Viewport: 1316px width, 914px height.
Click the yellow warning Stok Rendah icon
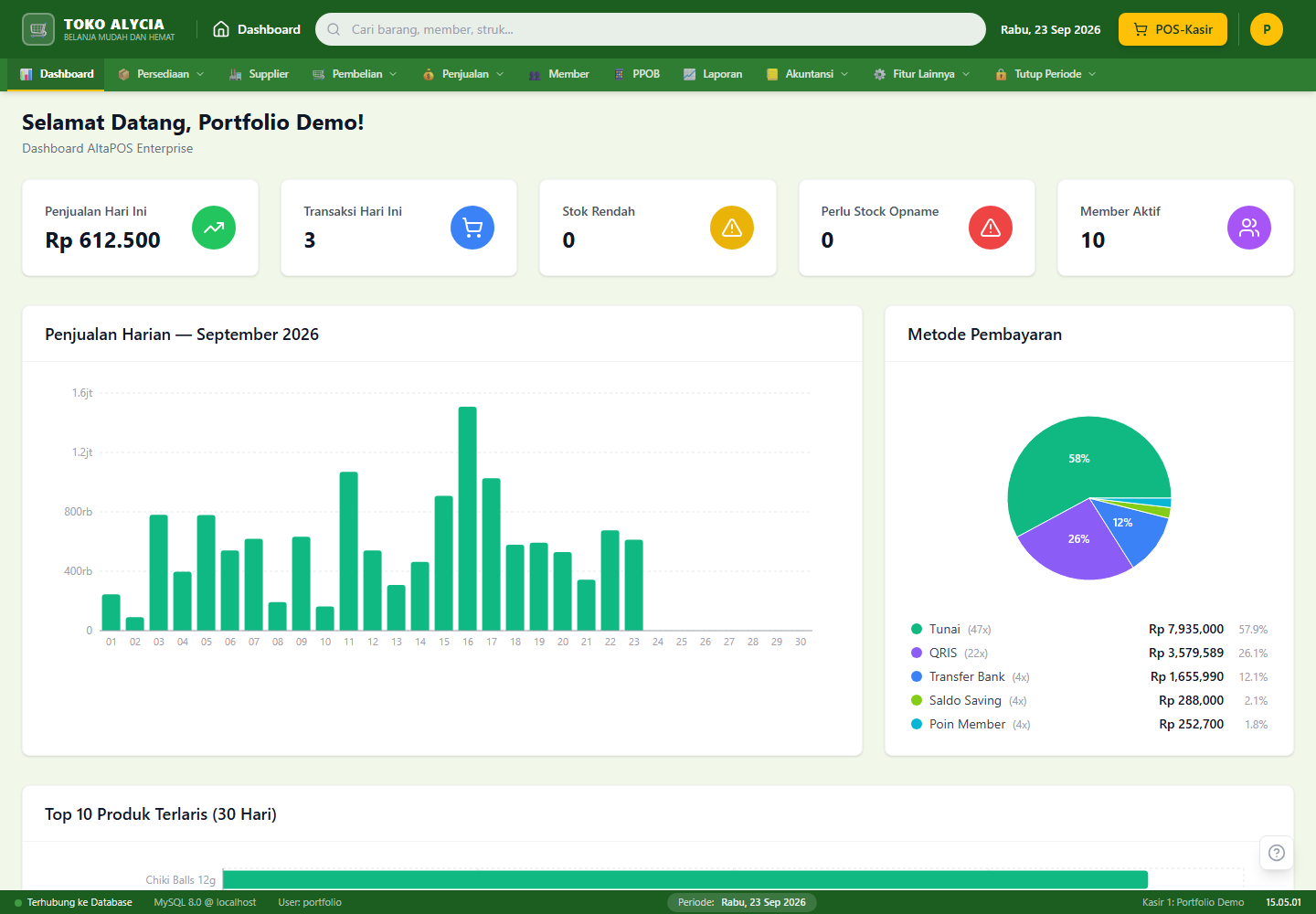732,228
